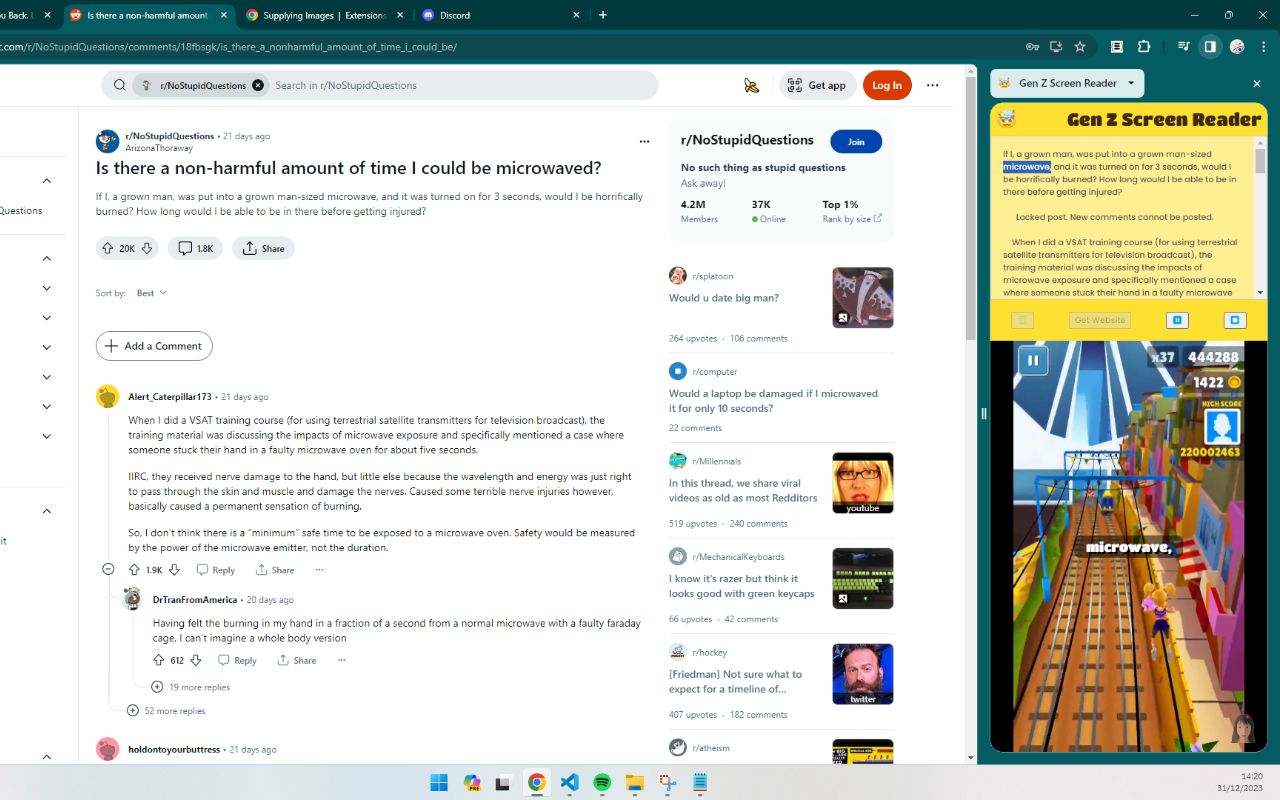Join the r/NoStupidQuestions community
Screen dimensions: 1280x800
pyautogui.click(x=856, y=142)
